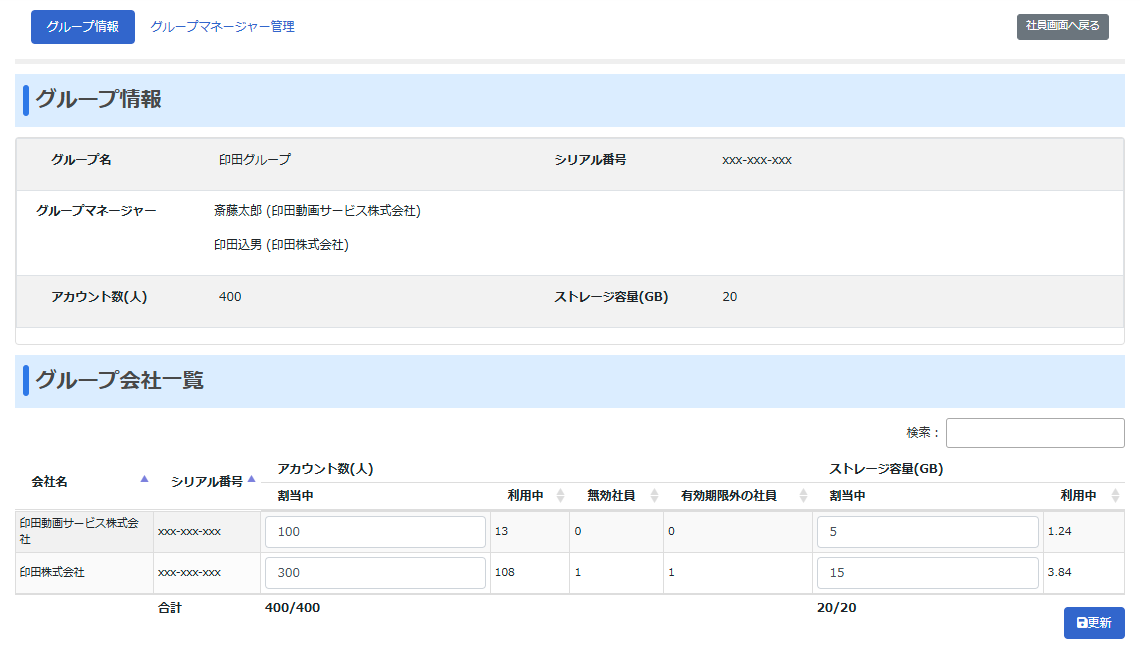
Task: Sort by storage 利用中 column arrows
Action: point(1115,496)
